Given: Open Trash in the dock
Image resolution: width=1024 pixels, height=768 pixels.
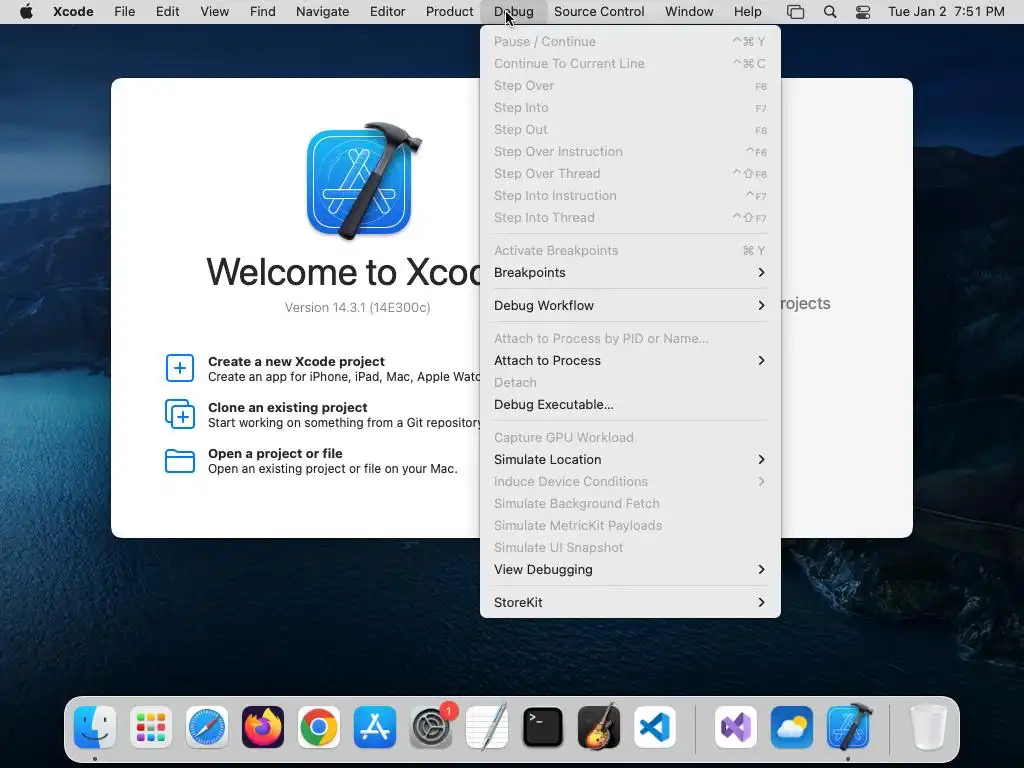Looking at the screenshot, I should [928, 727].
